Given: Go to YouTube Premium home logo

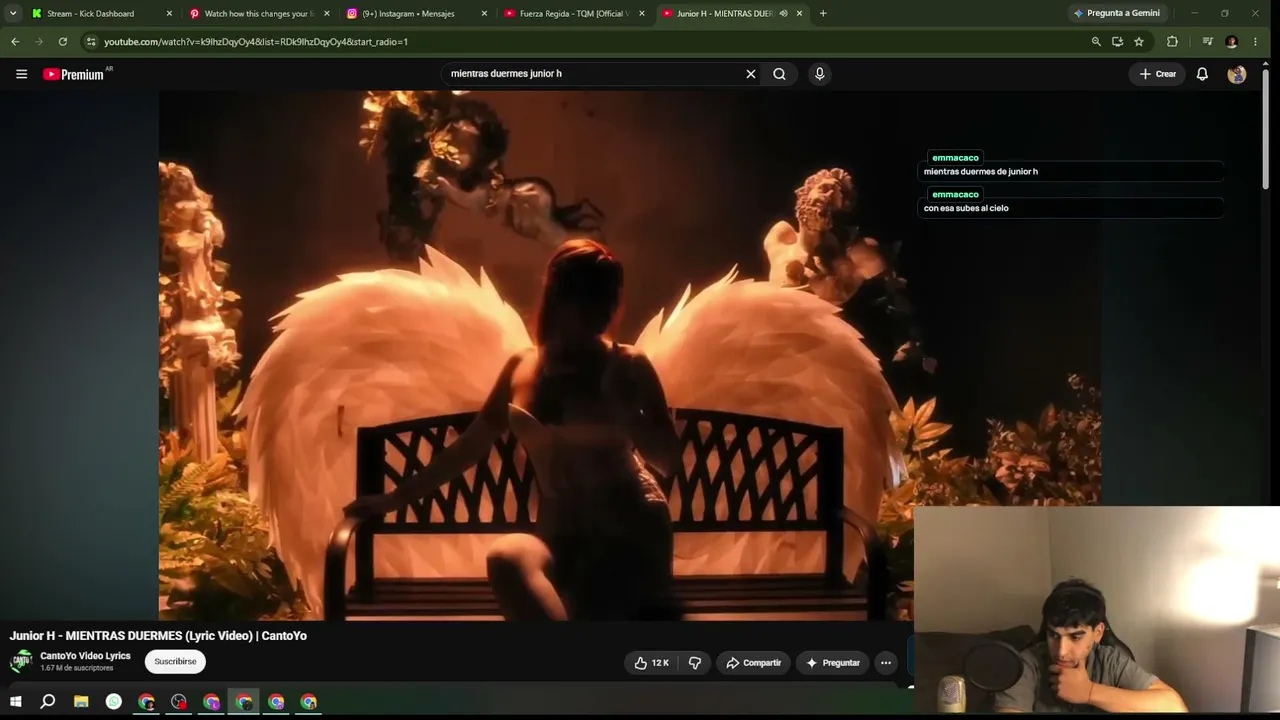Looking at the screenshot, I should pos(73,74).
